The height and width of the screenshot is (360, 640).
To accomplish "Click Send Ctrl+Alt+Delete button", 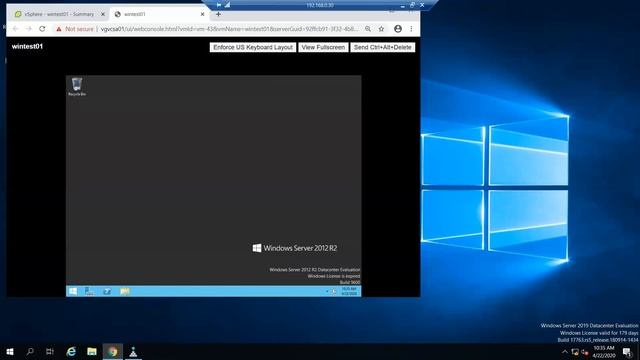I will [x=382, y=47].
